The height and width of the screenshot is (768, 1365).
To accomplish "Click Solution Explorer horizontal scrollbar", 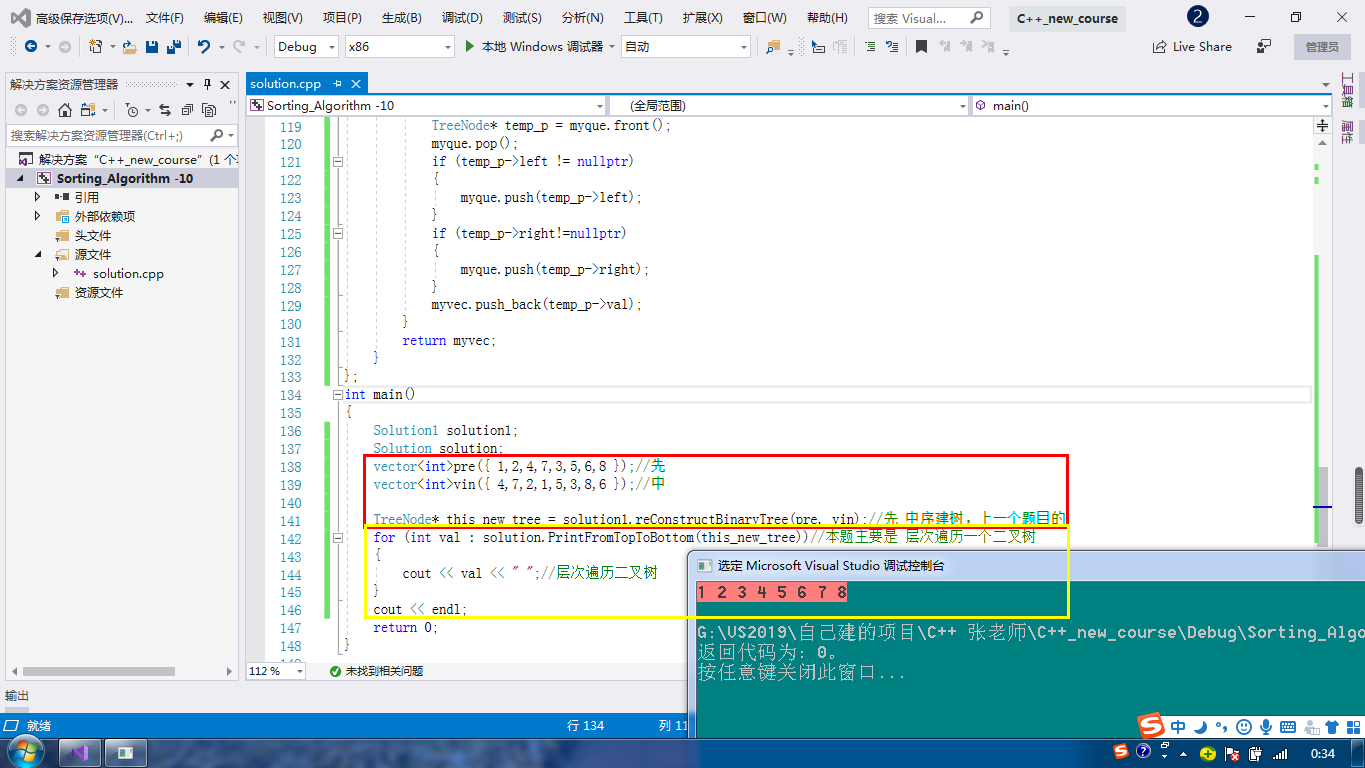I will point(98,671).
